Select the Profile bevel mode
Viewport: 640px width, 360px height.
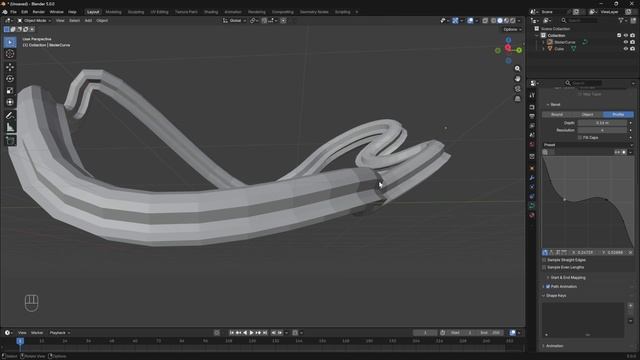pyautogui.click(x=618, y=115)
